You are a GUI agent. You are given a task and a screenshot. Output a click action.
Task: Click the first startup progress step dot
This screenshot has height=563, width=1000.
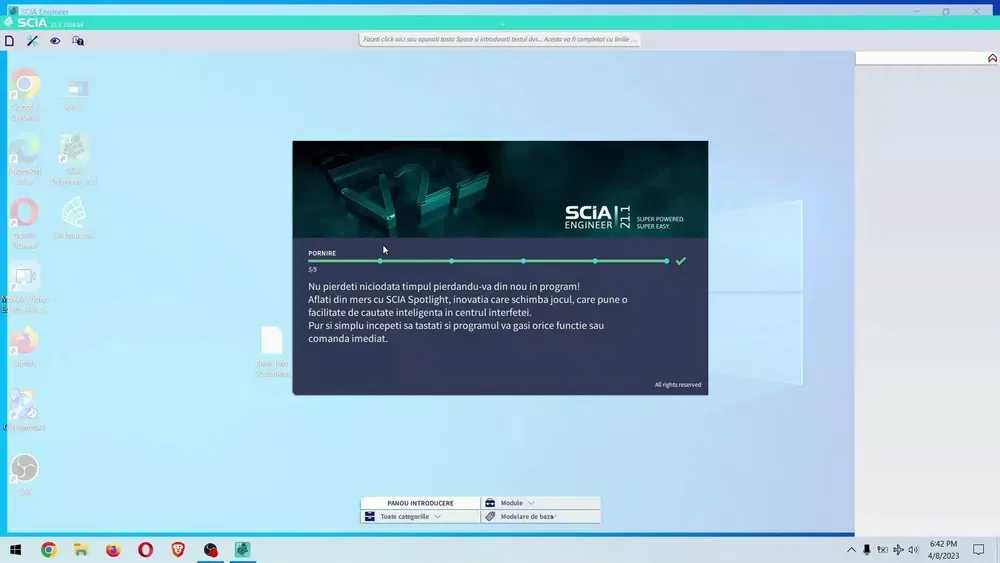click(x=380, y=261)
